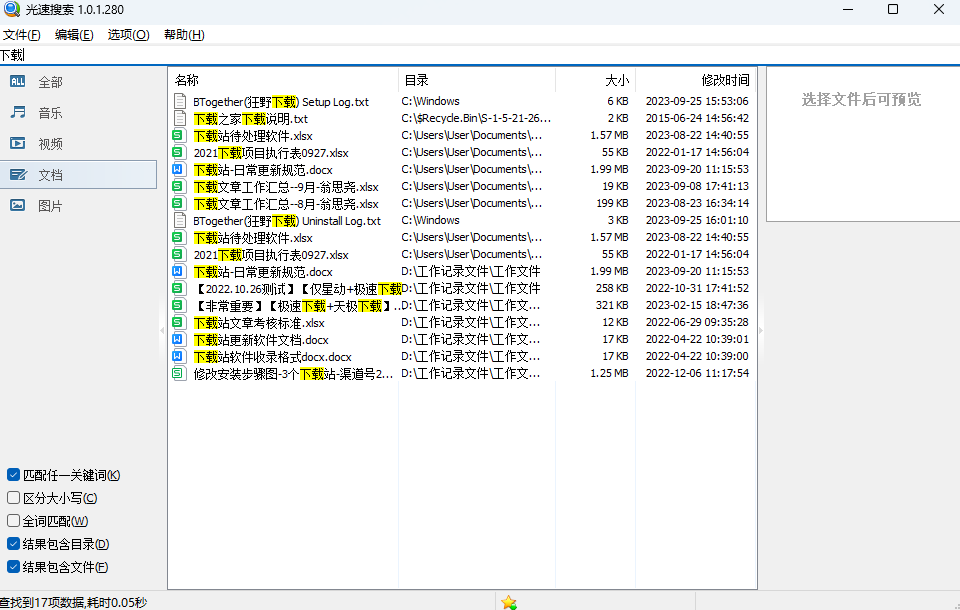Uncheck the 结果包含目录 option
This screenshot has height=610, width=960.
point(13,544)
